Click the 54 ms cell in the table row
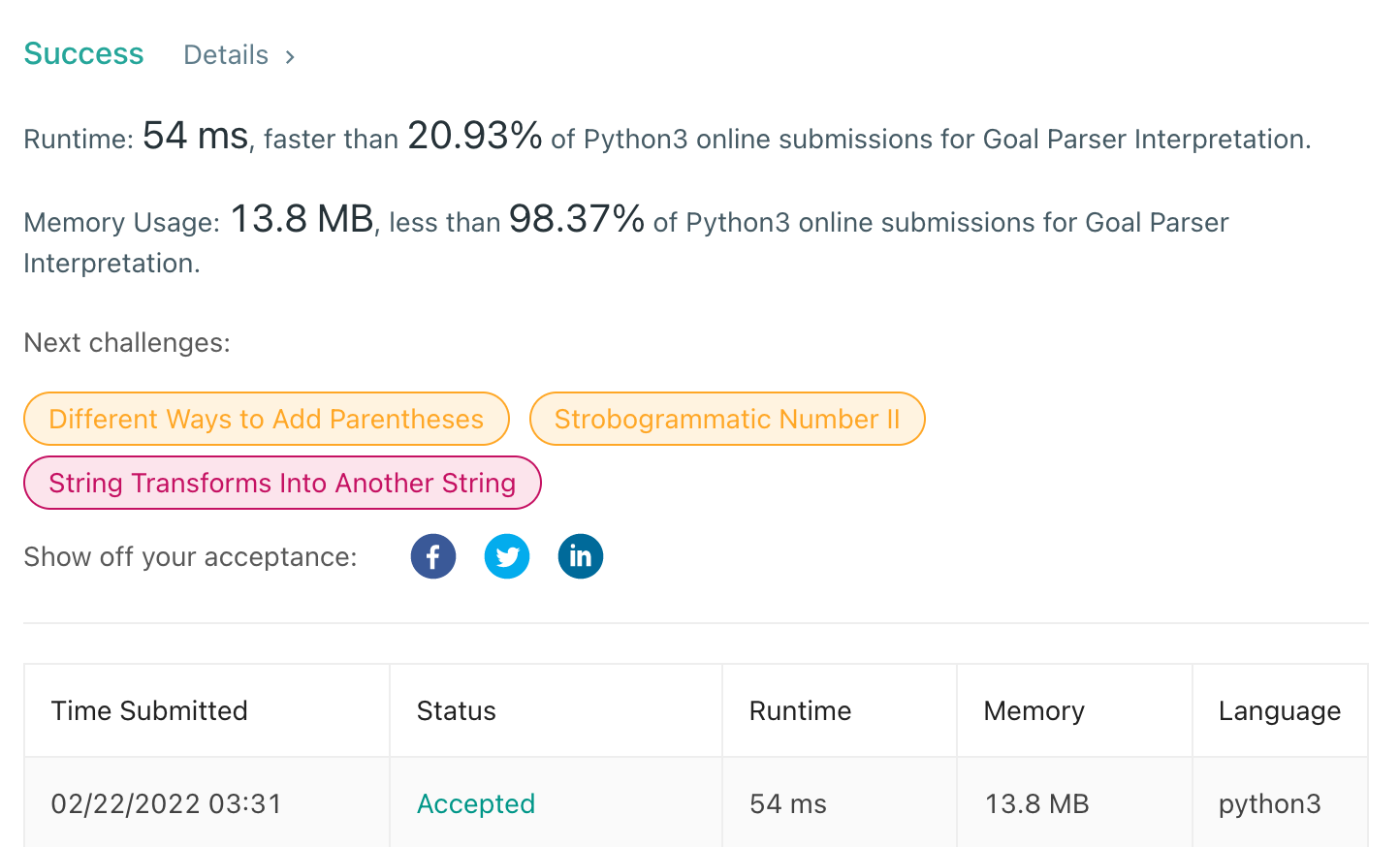 click(x=787, y=803)
